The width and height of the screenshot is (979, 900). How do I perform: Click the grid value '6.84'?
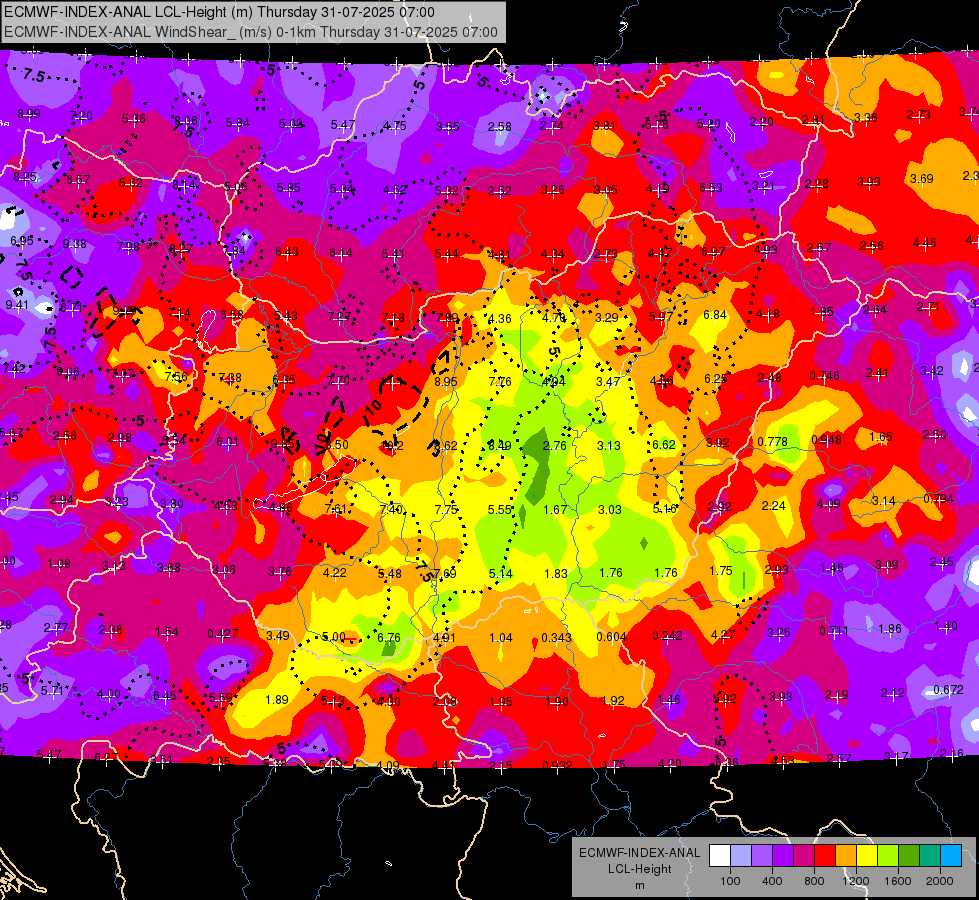click(715, 315)
